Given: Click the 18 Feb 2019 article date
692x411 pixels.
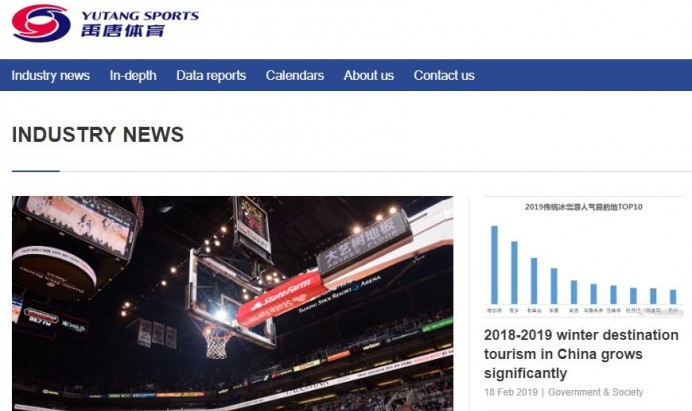Looking at the screenshot, I should 512,392.
